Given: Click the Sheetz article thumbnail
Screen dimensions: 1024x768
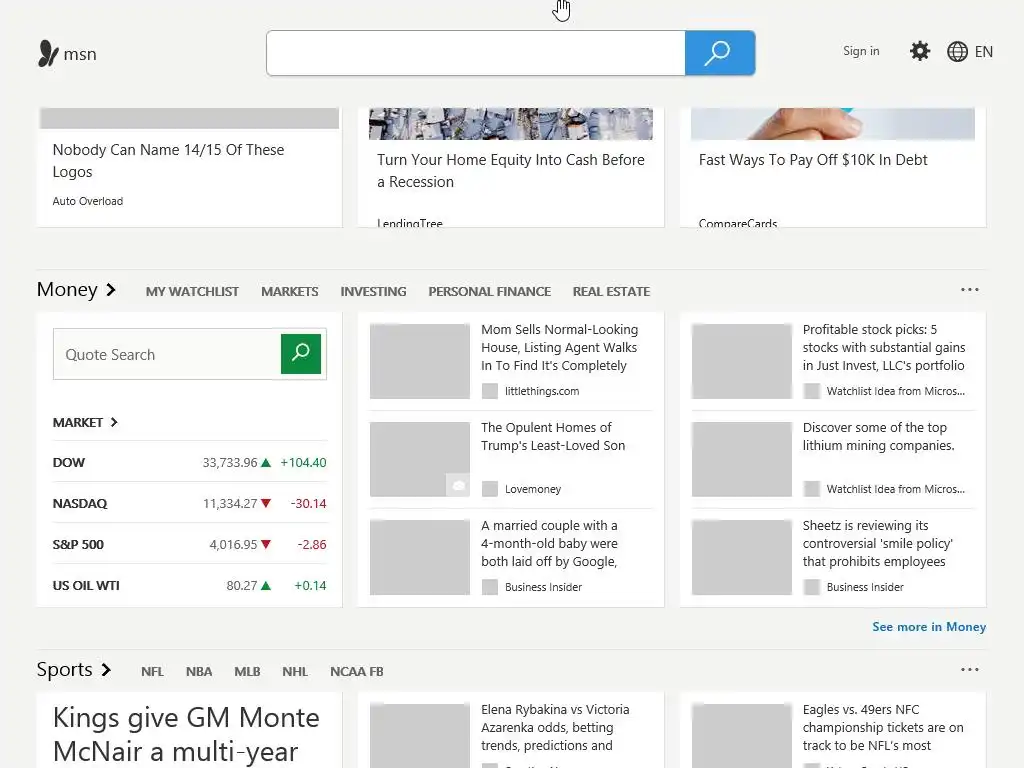Looking at the screenshot, I should pos(741,557).
